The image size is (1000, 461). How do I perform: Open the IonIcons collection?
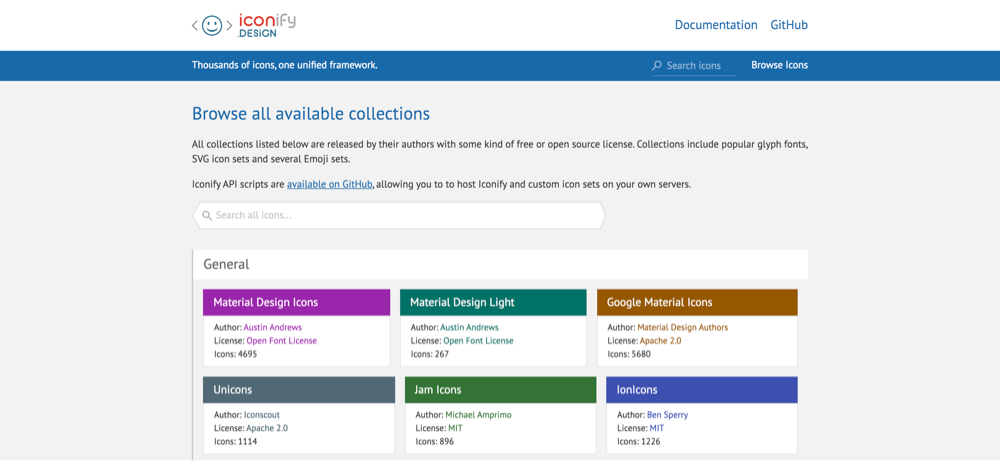(702, 390)
